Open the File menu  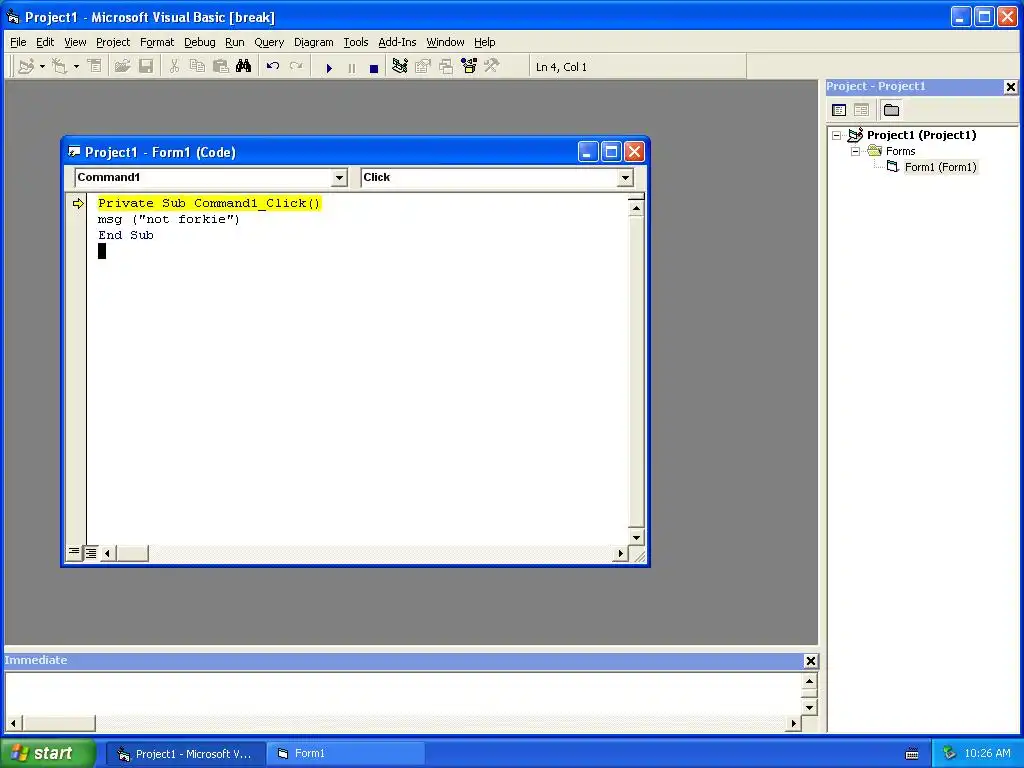pyautogui.click(x=18, y=42)
